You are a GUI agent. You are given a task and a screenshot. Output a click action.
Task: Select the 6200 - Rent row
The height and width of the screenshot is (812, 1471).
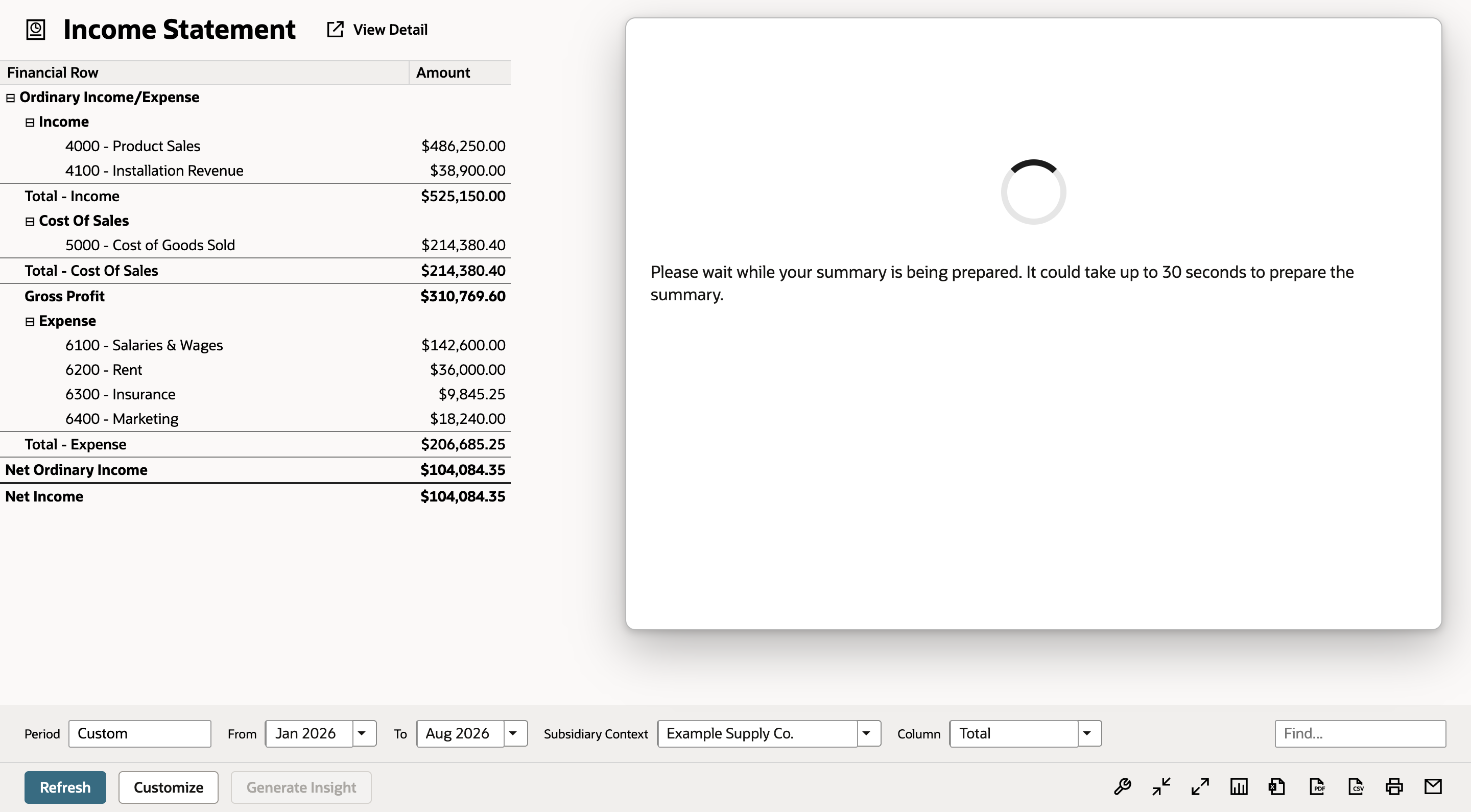click(255, 370)
